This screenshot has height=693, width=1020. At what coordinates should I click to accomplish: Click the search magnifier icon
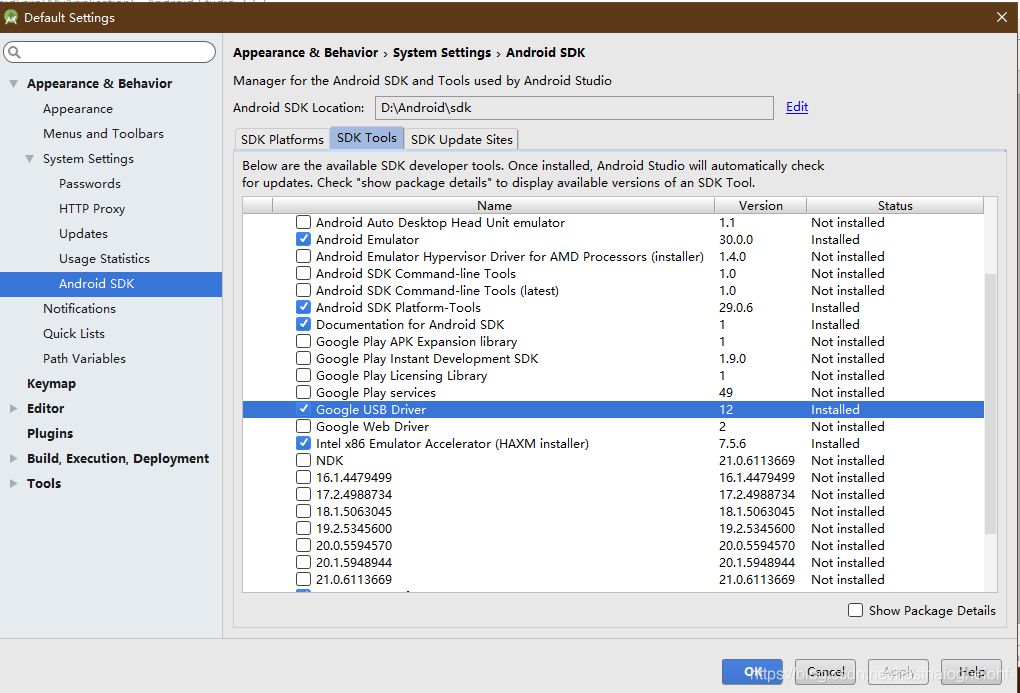[14, 52]
